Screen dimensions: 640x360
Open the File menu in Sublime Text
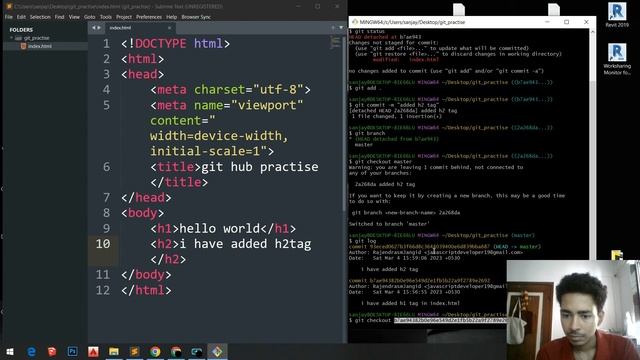[9, 17]
